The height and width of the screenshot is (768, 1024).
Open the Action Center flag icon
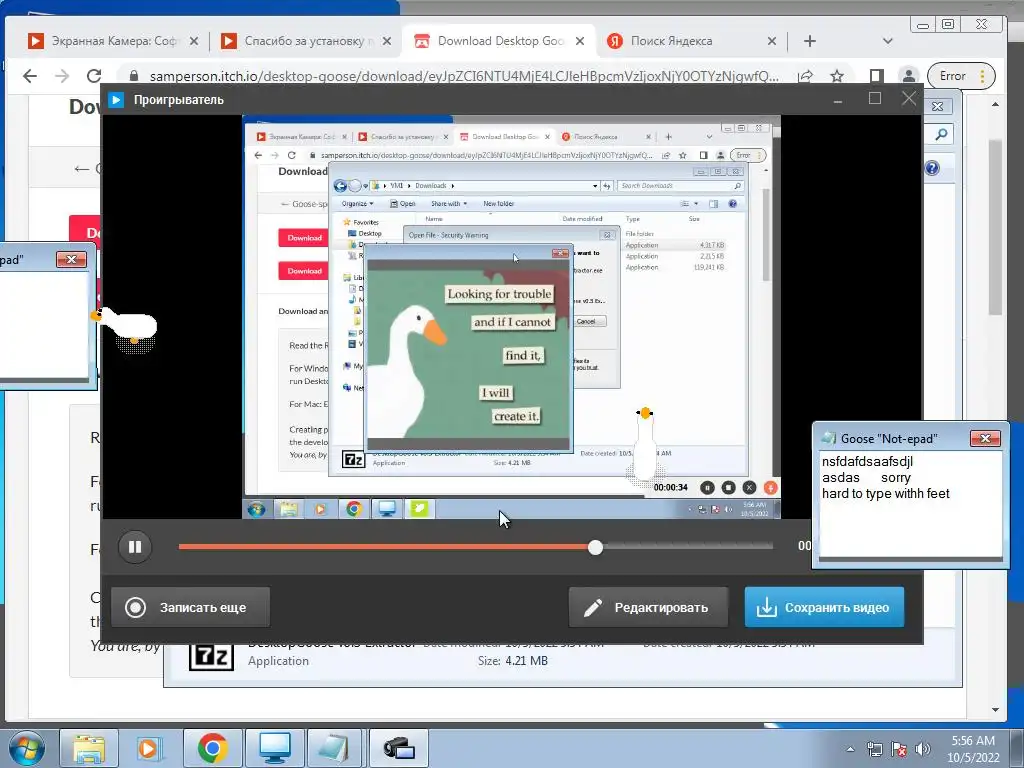point(899,749)
